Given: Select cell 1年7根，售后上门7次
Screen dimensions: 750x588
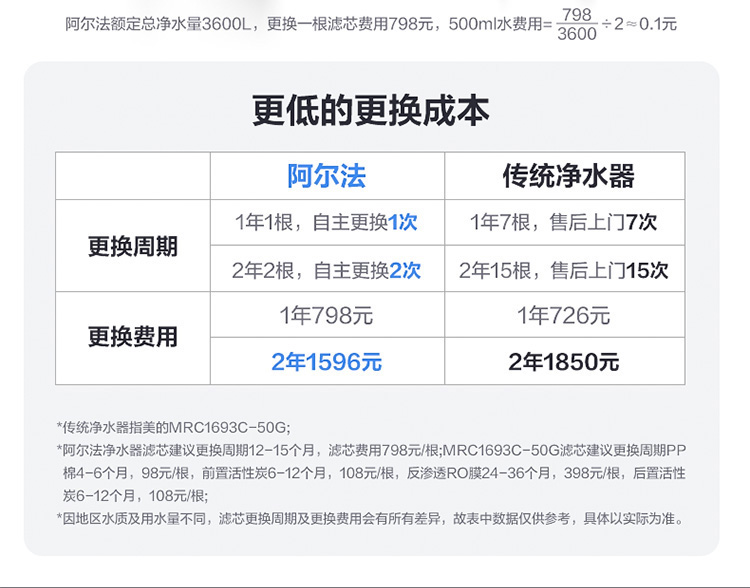Looking at the screenshot, I should (x=563, y=222).
